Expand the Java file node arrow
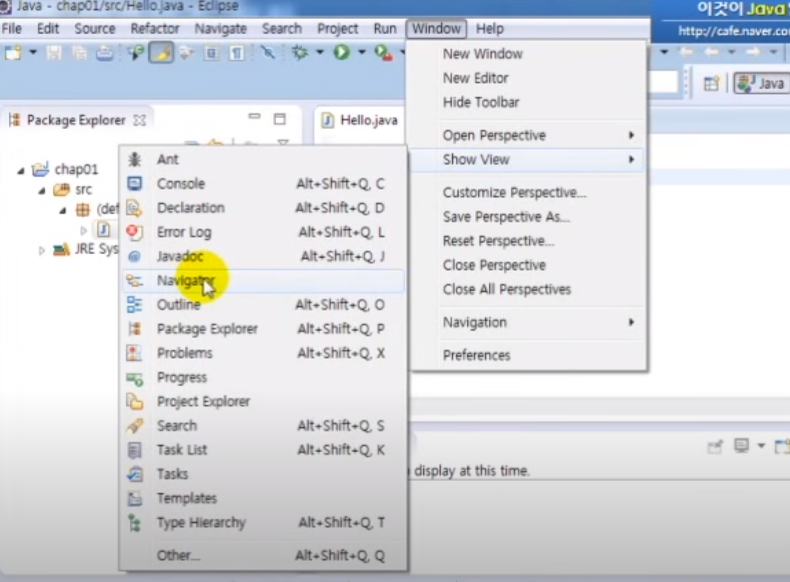 tap(84, 230)
